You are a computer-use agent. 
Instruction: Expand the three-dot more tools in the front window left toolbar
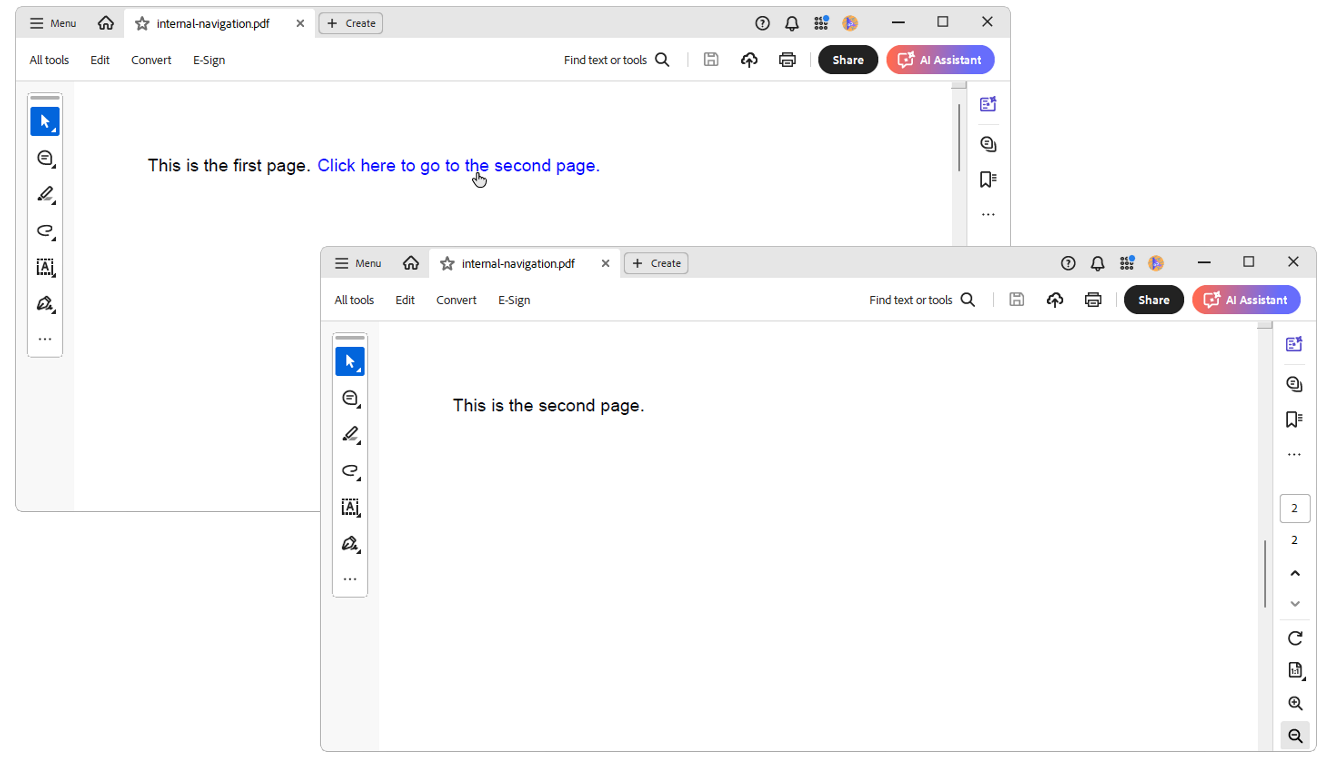click(x=350, y=579)
